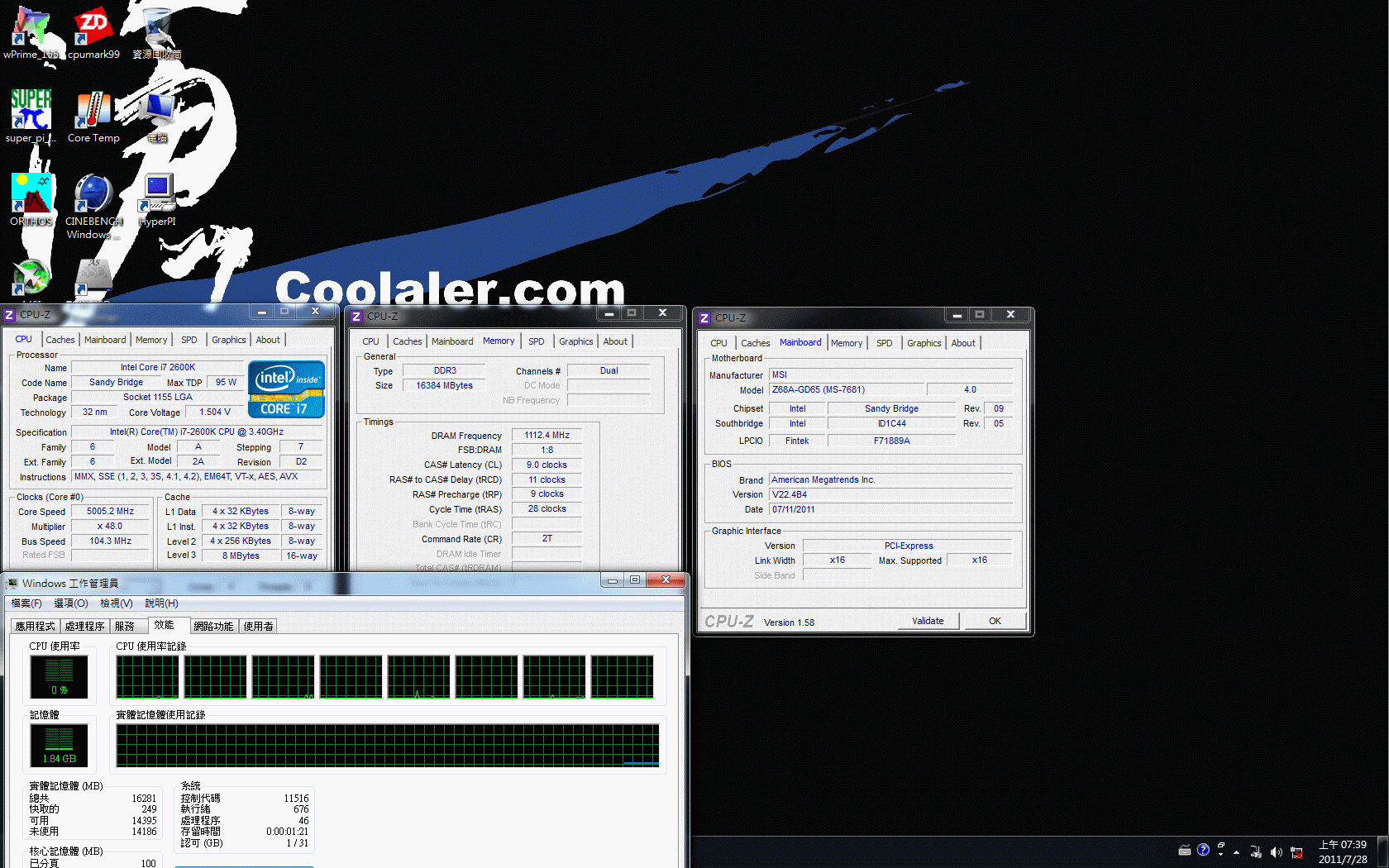Open Memory tab in right CPU-Z
Viewport: 1389px width, 868px height.
847,343
